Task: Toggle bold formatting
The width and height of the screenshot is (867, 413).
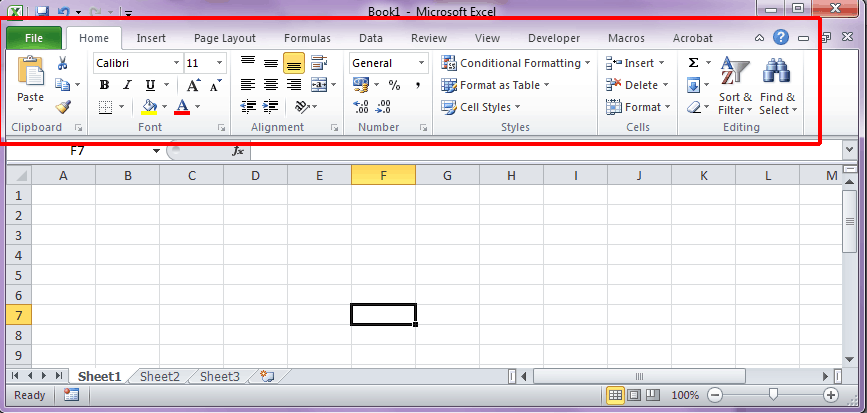Action: click(104, 85)
